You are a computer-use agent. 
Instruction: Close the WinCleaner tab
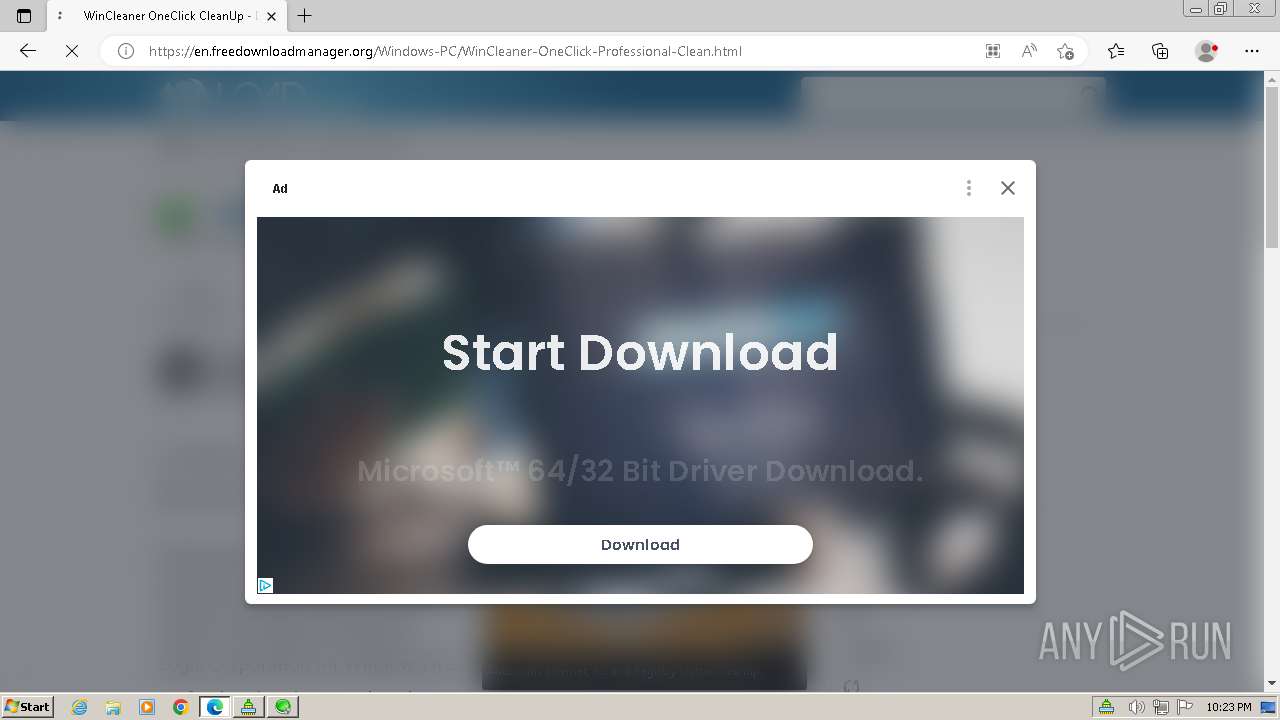(x=272, y=16)
